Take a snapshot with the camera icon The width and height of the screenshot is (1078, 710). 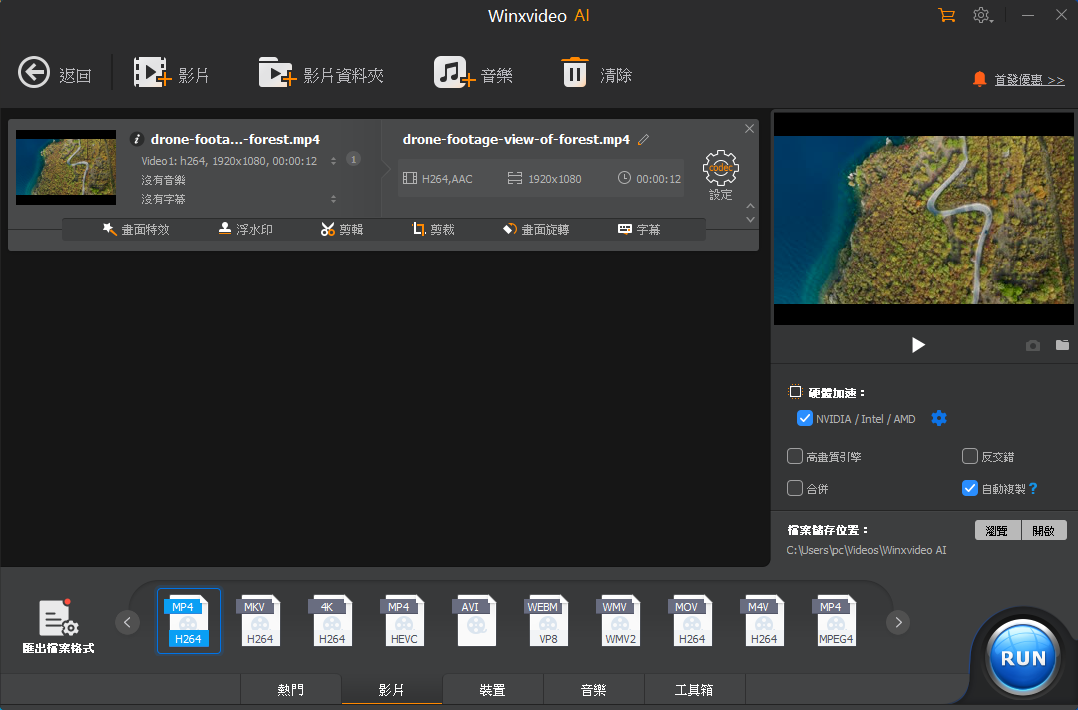point(1033,345)
